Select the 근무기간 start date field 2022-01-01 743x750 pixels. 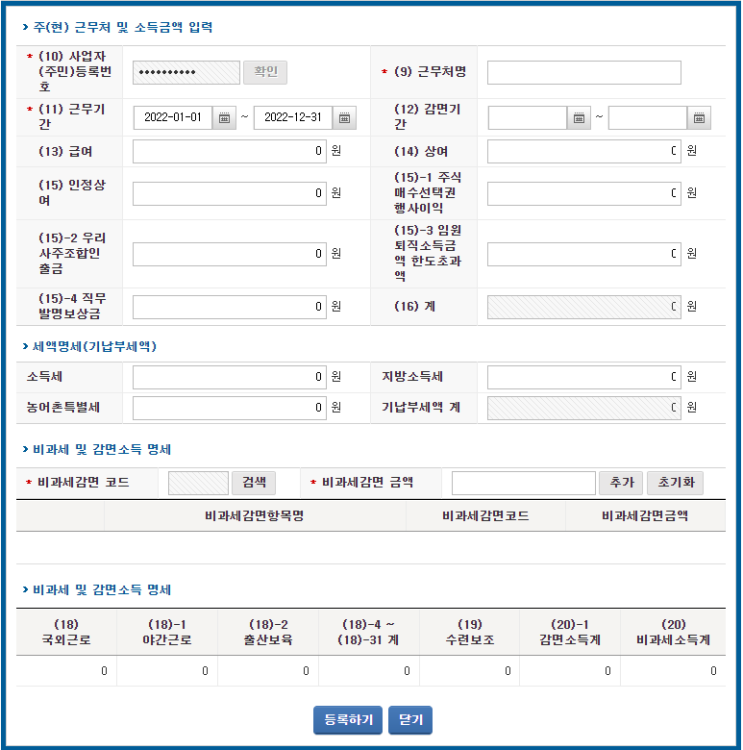tap(173, 118)
